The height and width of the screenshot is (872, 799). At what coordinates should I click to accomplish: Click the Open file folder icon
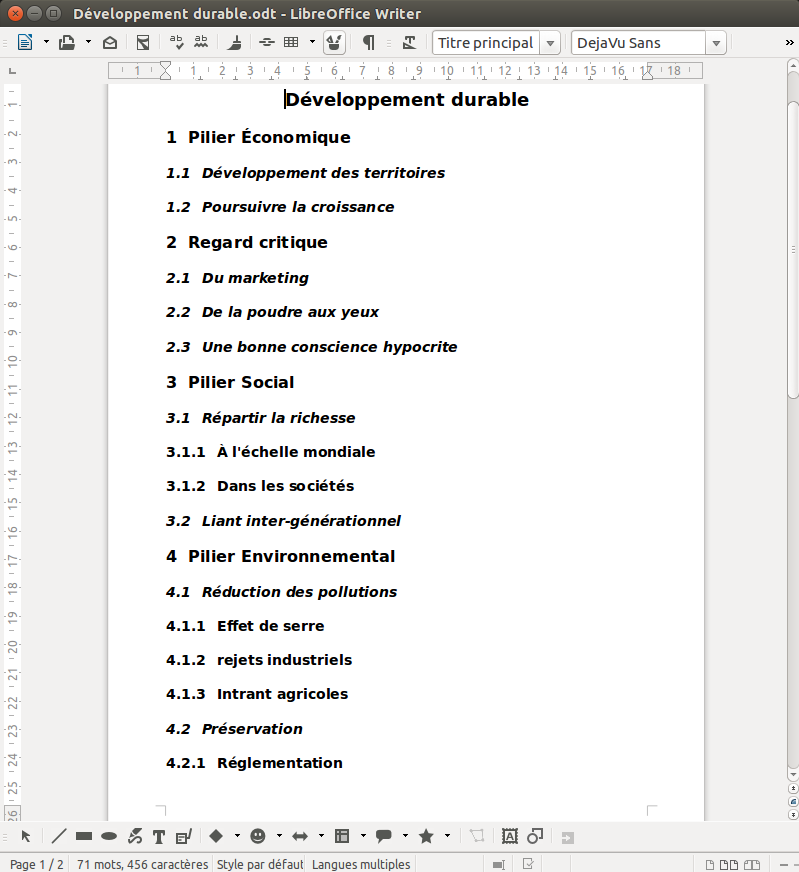tap(67, 42)
